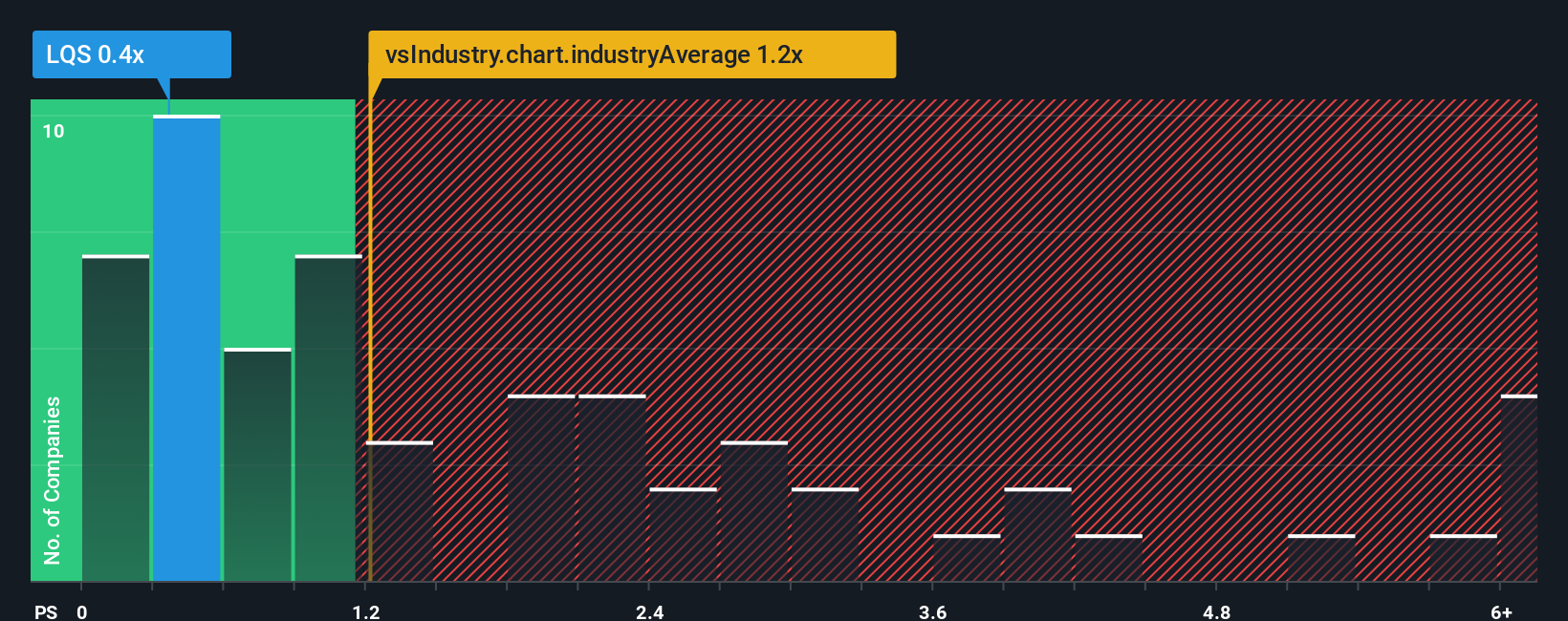Select the highlighted blue LQS bar

[x=186, y=349]
